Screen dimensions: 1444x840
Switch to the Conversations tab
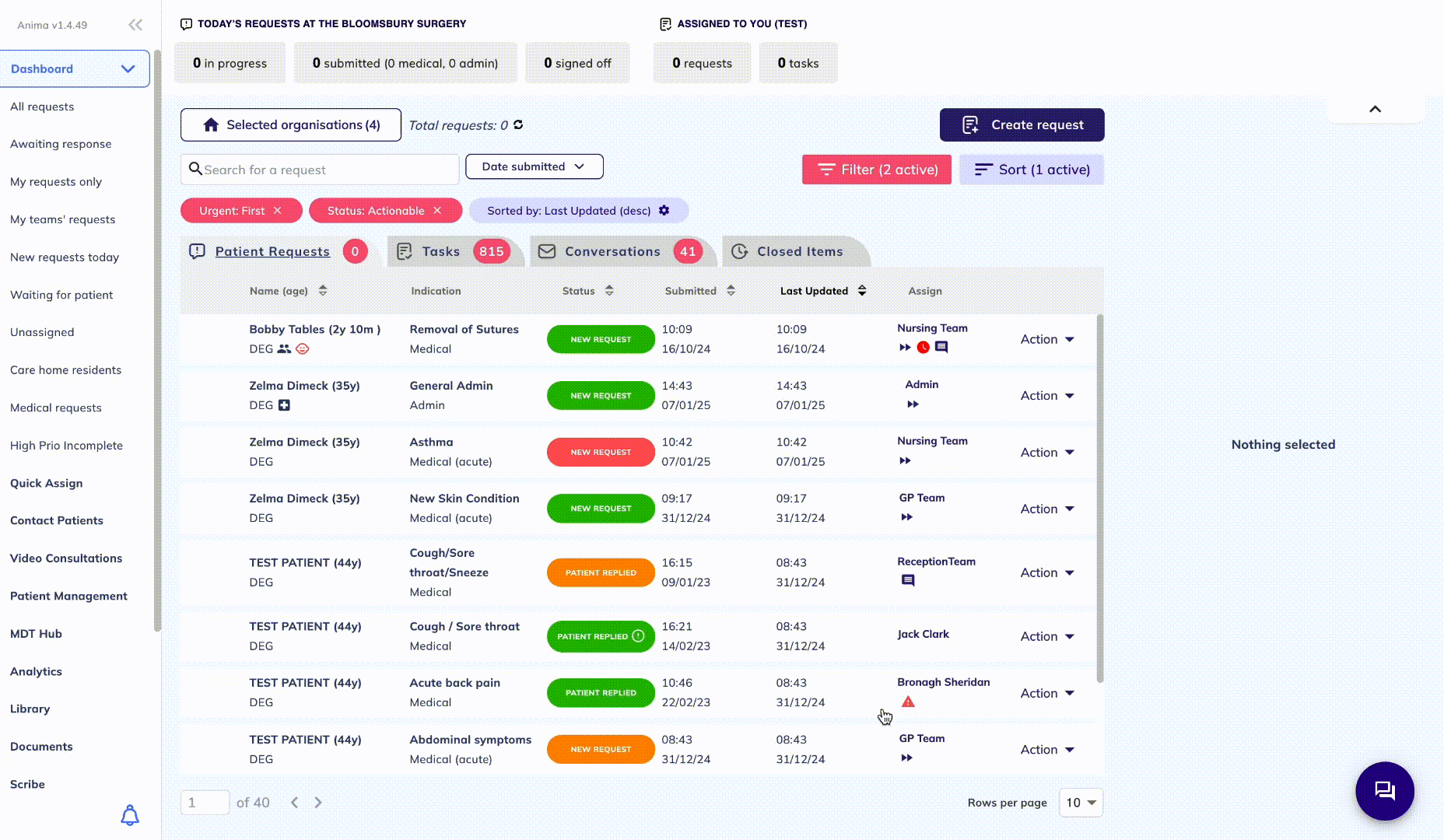point(621,251)
